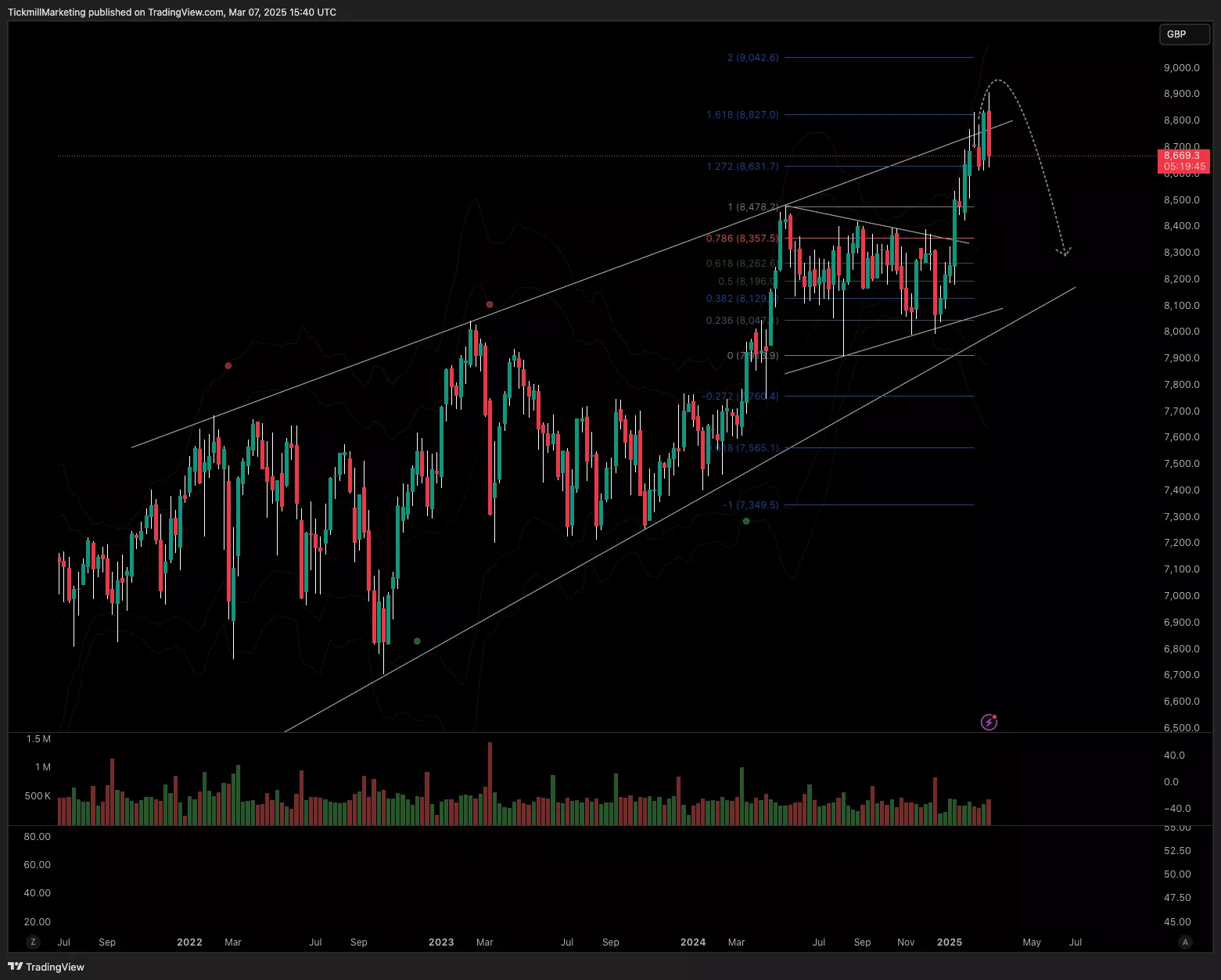
Task: Click the red dot marker near March 2022
Action: pos(228,365)
